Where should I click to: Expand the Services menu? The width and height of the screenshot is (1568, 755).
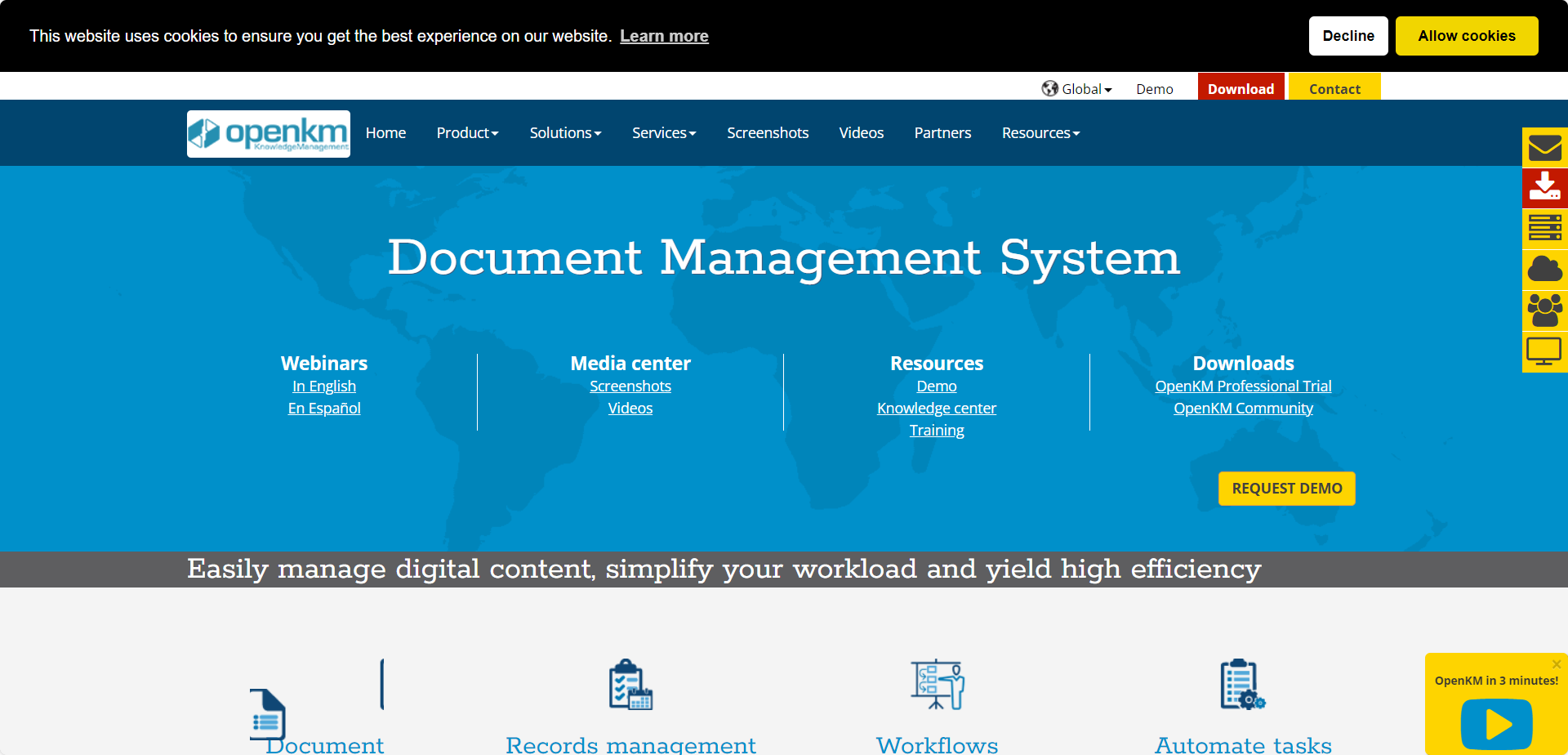(x=664, y=133)
